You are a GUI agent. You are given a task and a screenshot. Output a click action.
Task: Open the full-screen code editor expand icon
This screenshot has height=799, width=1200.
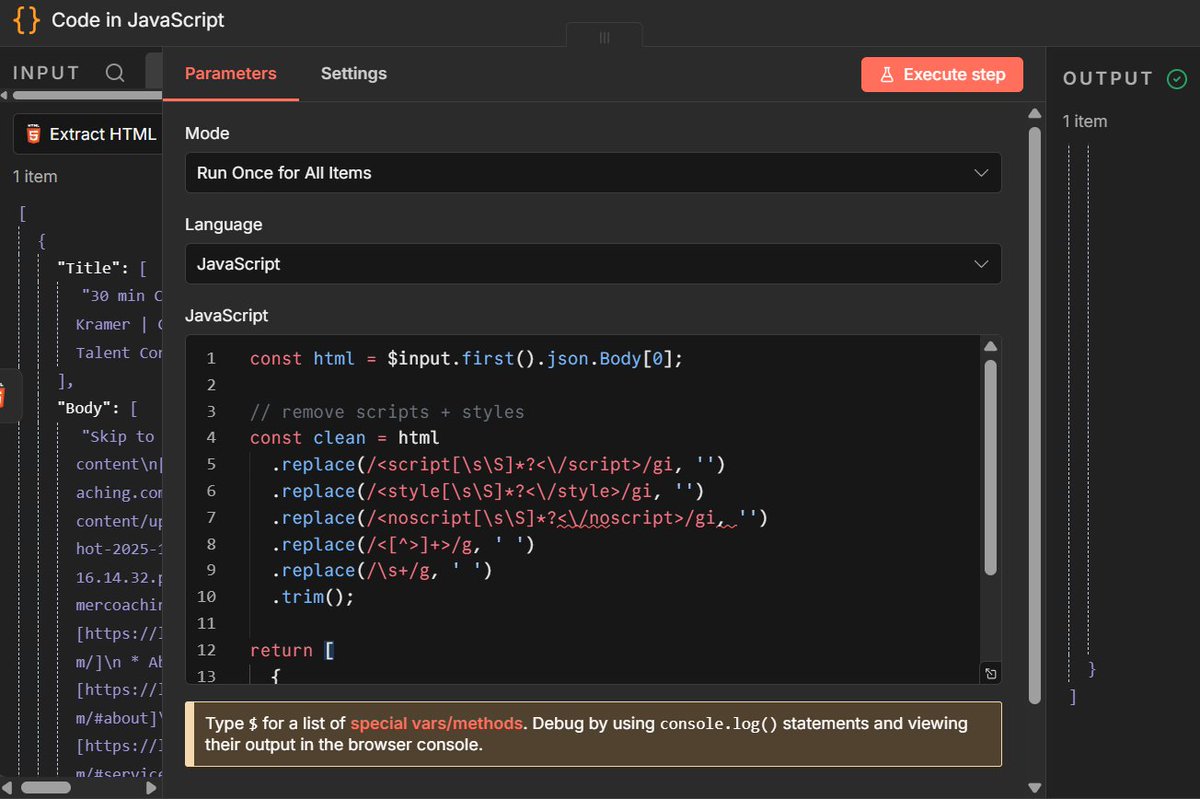[x=990, y=673]
